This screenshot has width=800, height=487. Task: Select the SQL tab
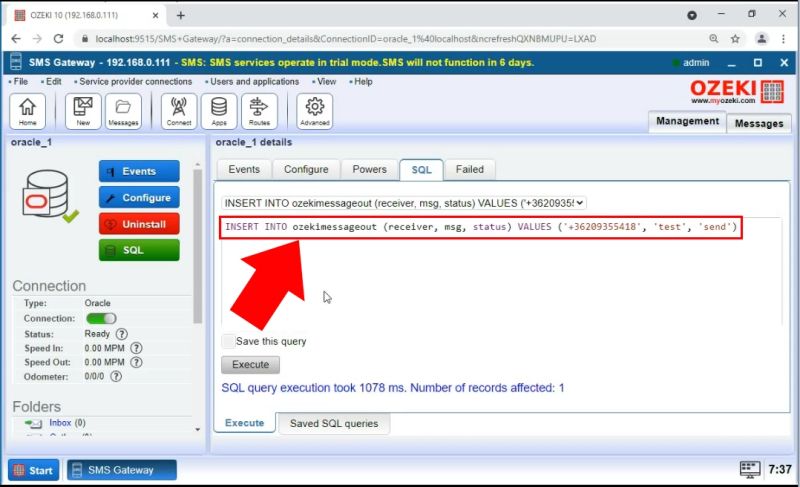point(421,170)
